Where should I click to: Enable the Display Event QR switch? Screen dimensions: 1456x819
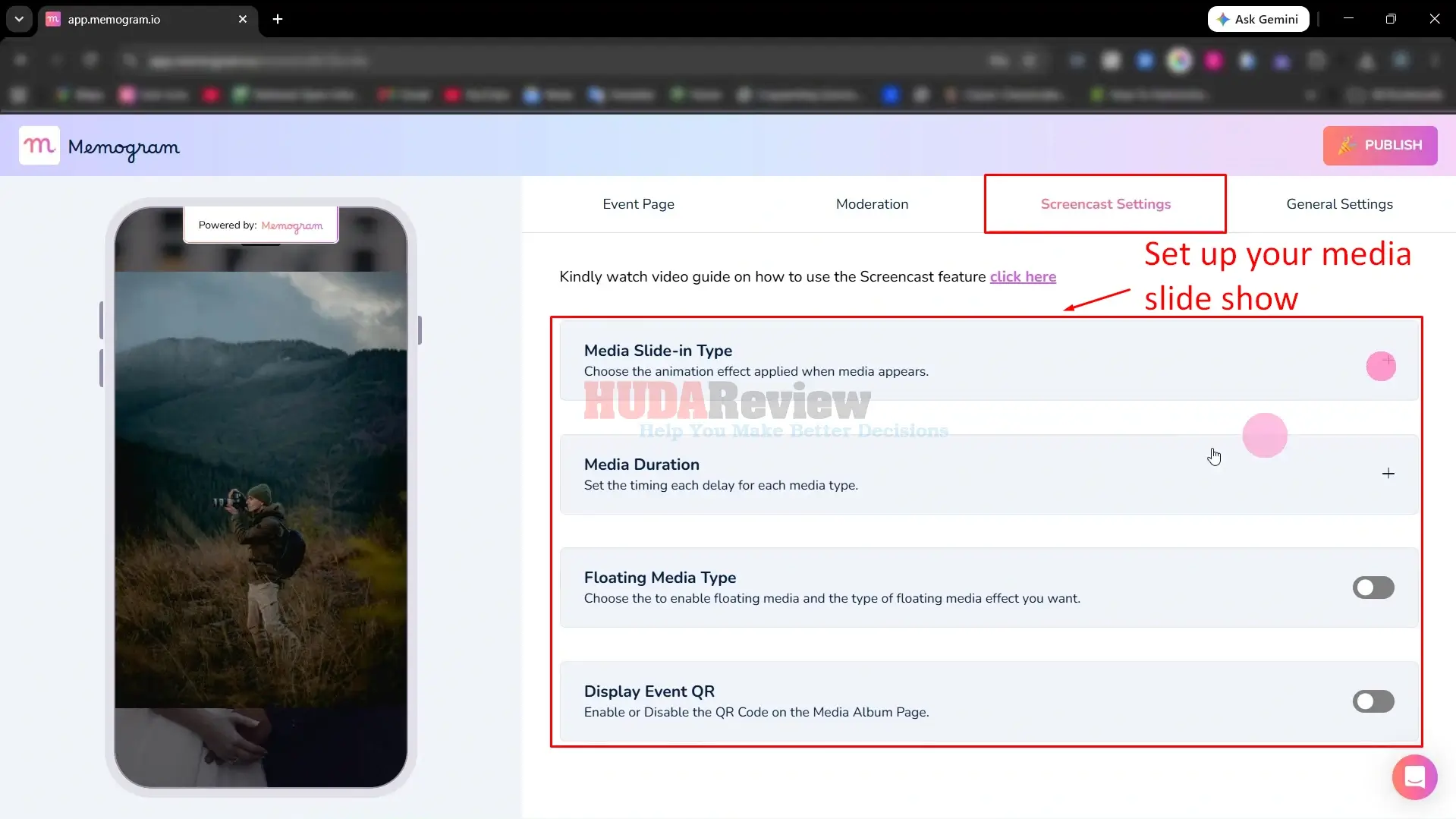tap(1373, 701)
